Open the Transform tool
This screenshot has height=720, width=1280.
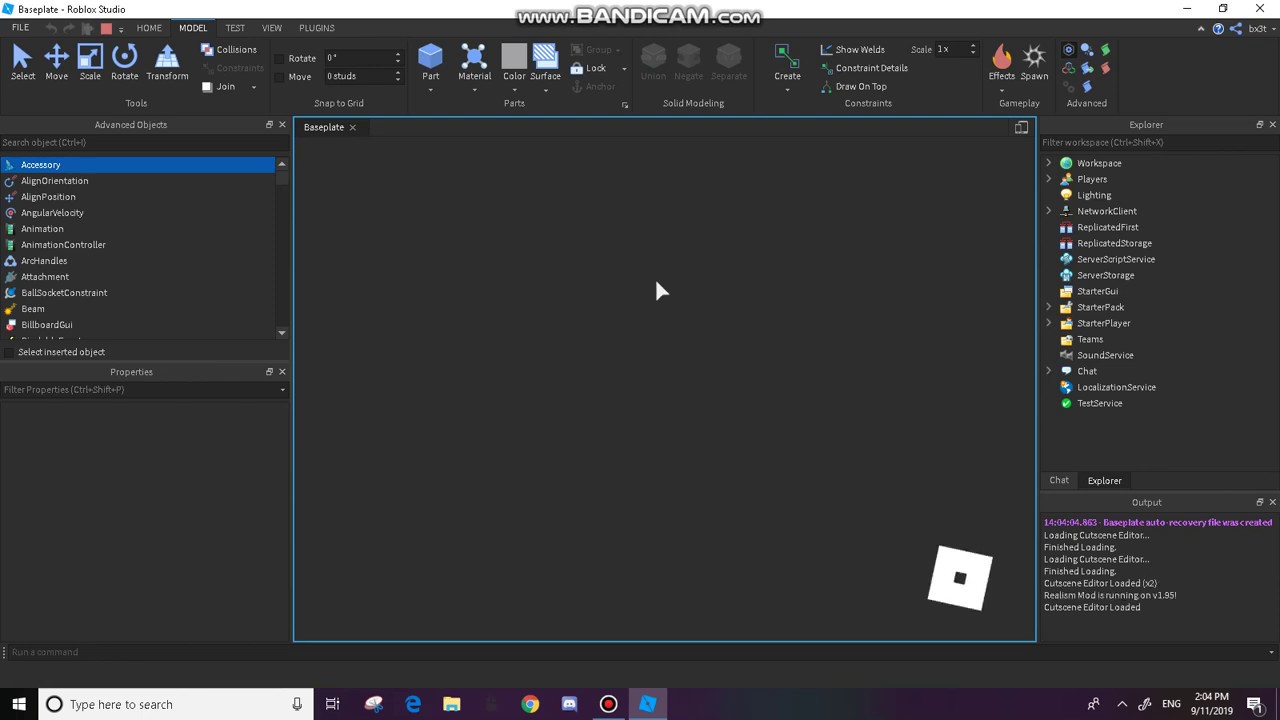click(x=167, y=62)
